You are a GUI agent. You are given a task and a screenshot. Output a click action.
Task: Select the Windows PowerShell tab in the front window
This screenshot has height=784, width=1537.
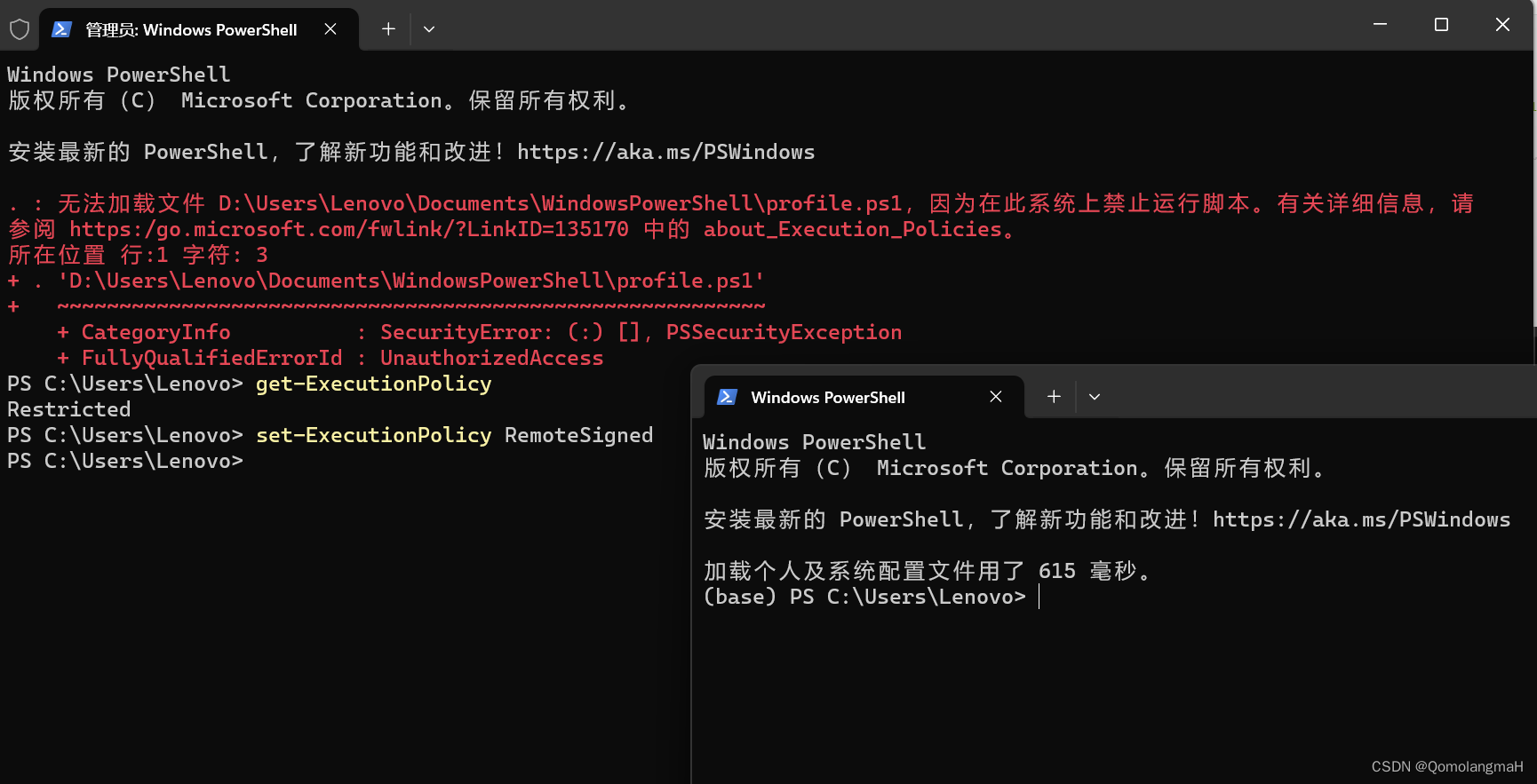click(x=864, y=397)
